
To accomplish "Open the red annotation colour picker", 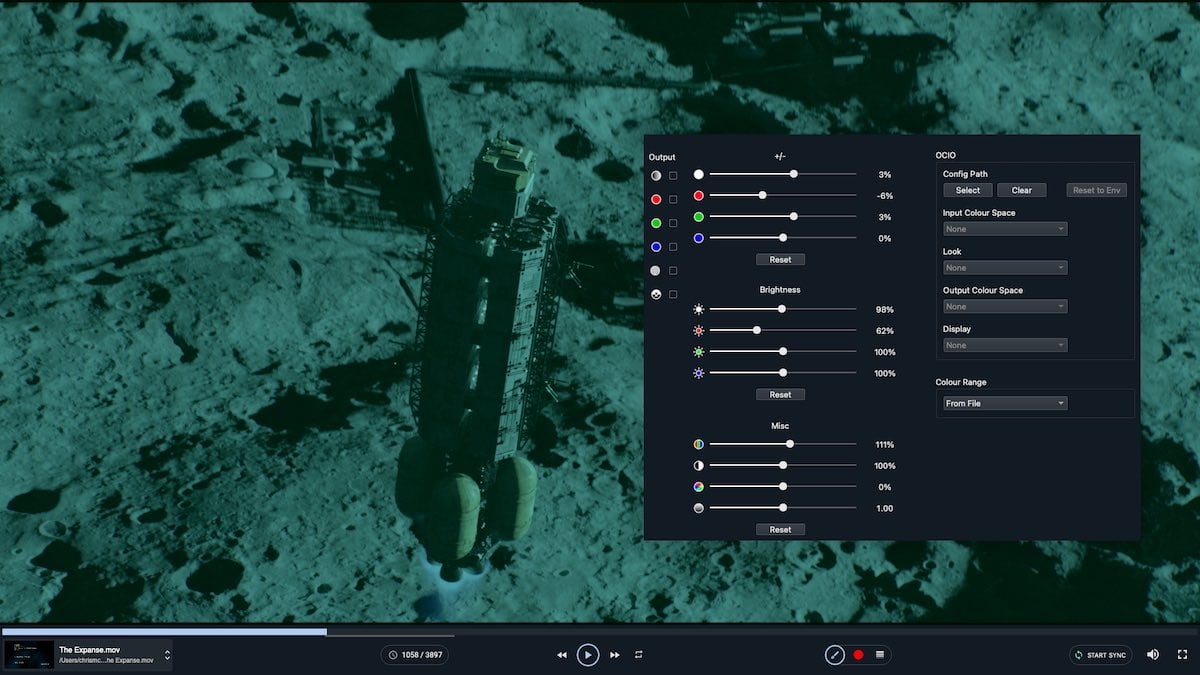I will pos(858,655).
